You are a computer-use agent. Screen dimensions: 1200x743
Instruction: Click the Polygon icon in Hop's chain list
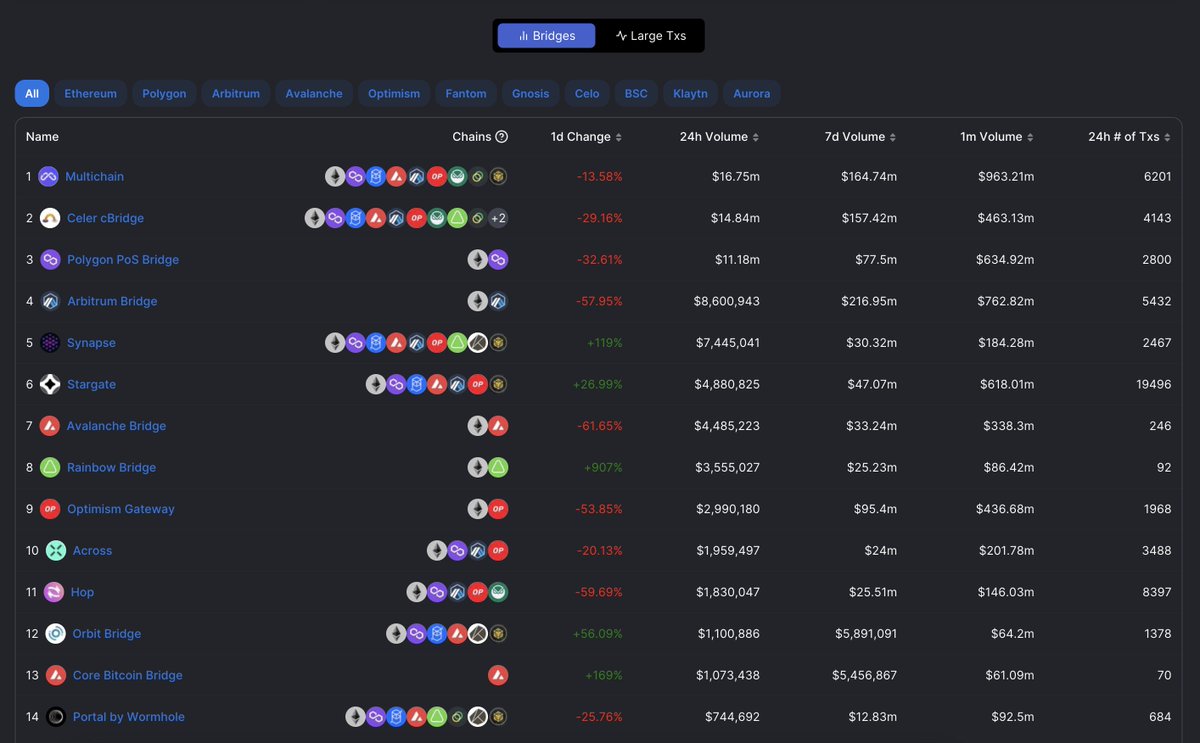[x=437, y=591]
